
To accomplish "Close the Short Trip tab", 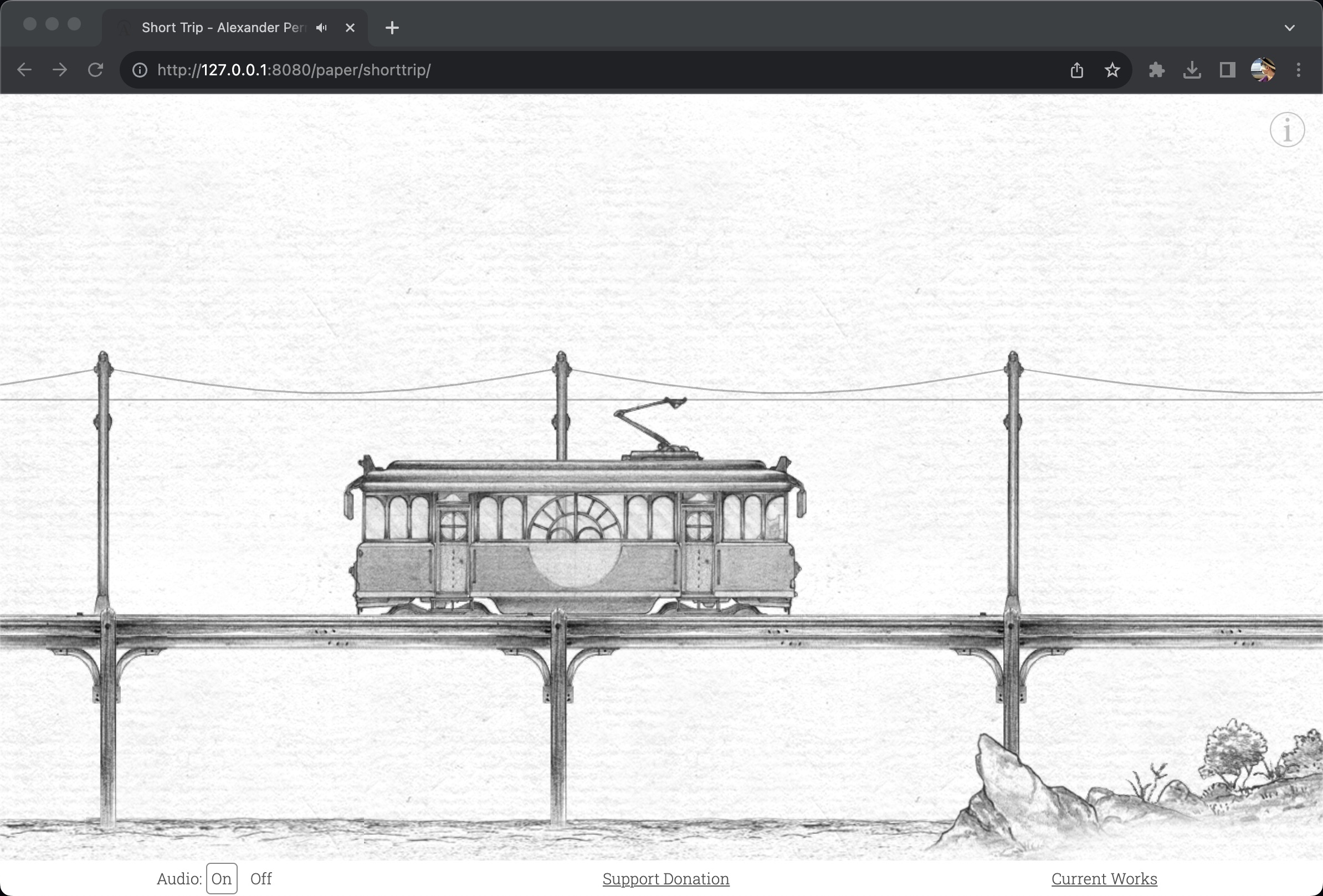I will [350, 27].
